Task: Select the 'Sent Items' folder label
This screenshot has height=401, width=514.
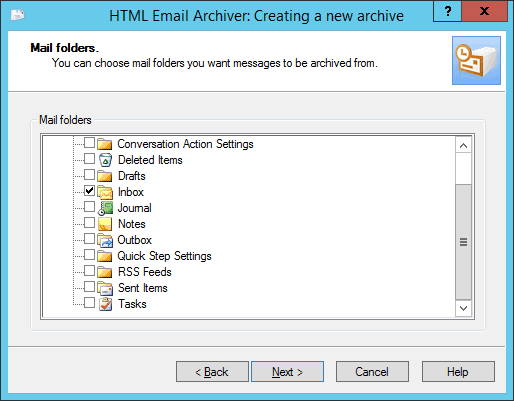Action: (143, 288)
